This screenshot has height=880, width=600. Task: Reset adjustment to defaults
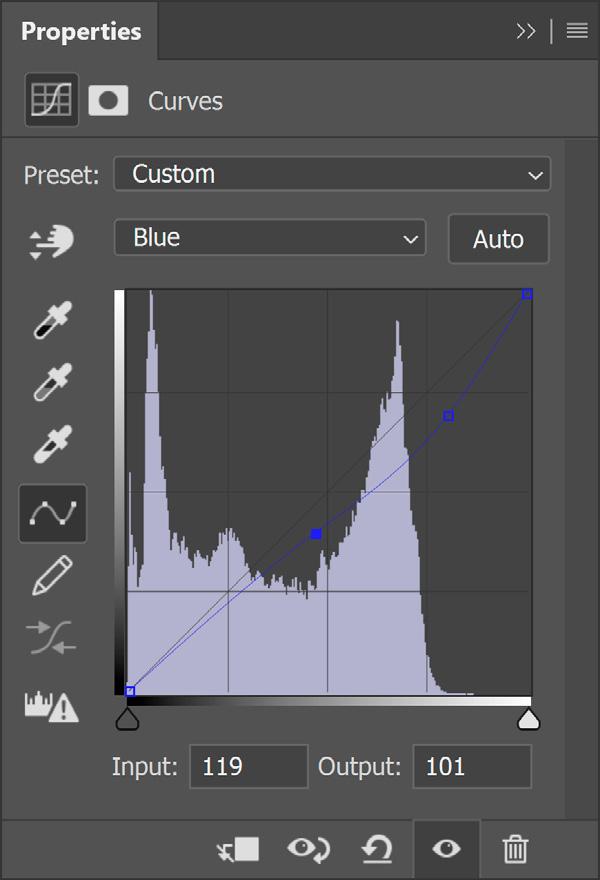[377, 849]
